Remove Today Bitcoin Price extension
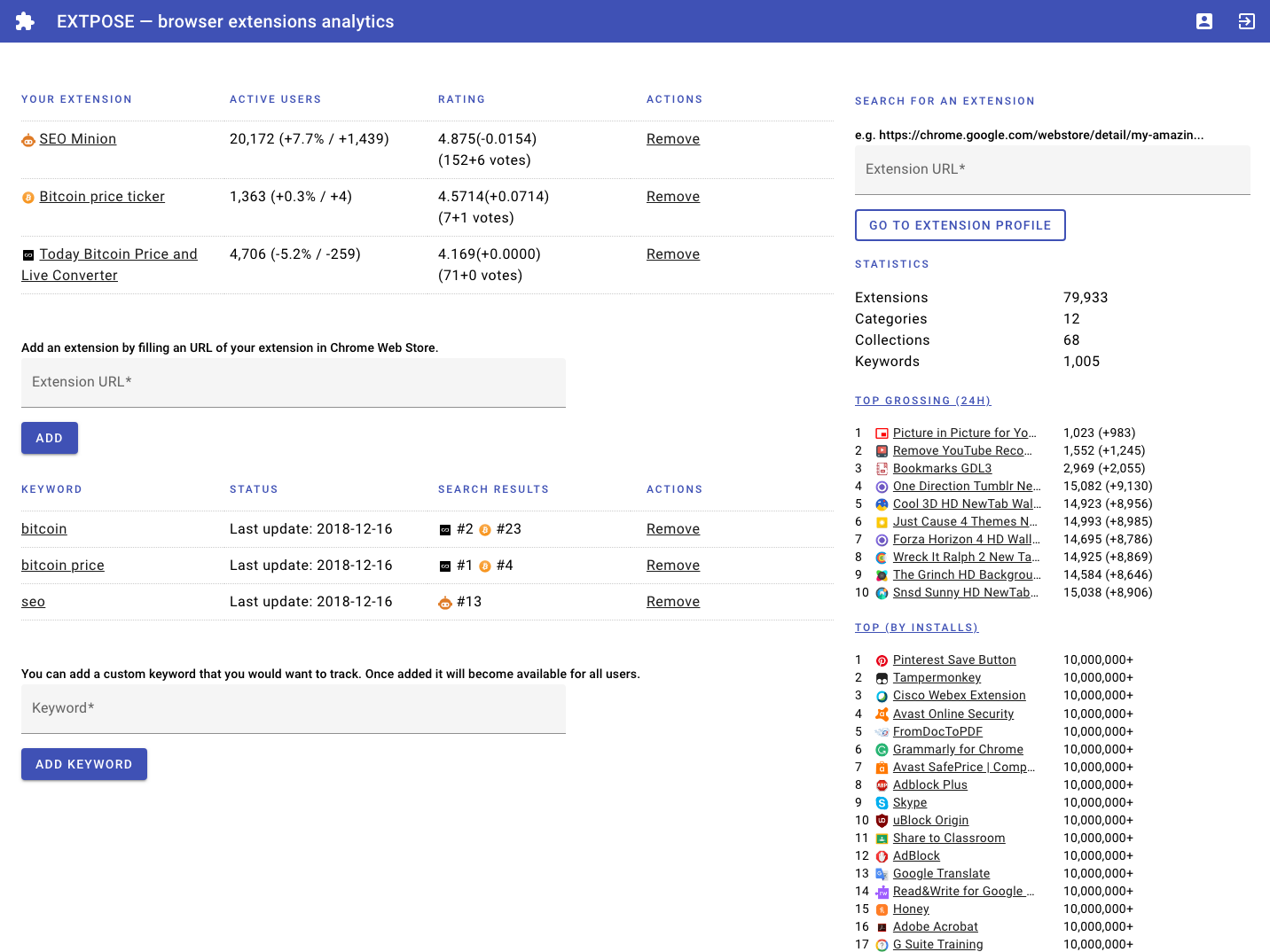 (x=673, y=254)
